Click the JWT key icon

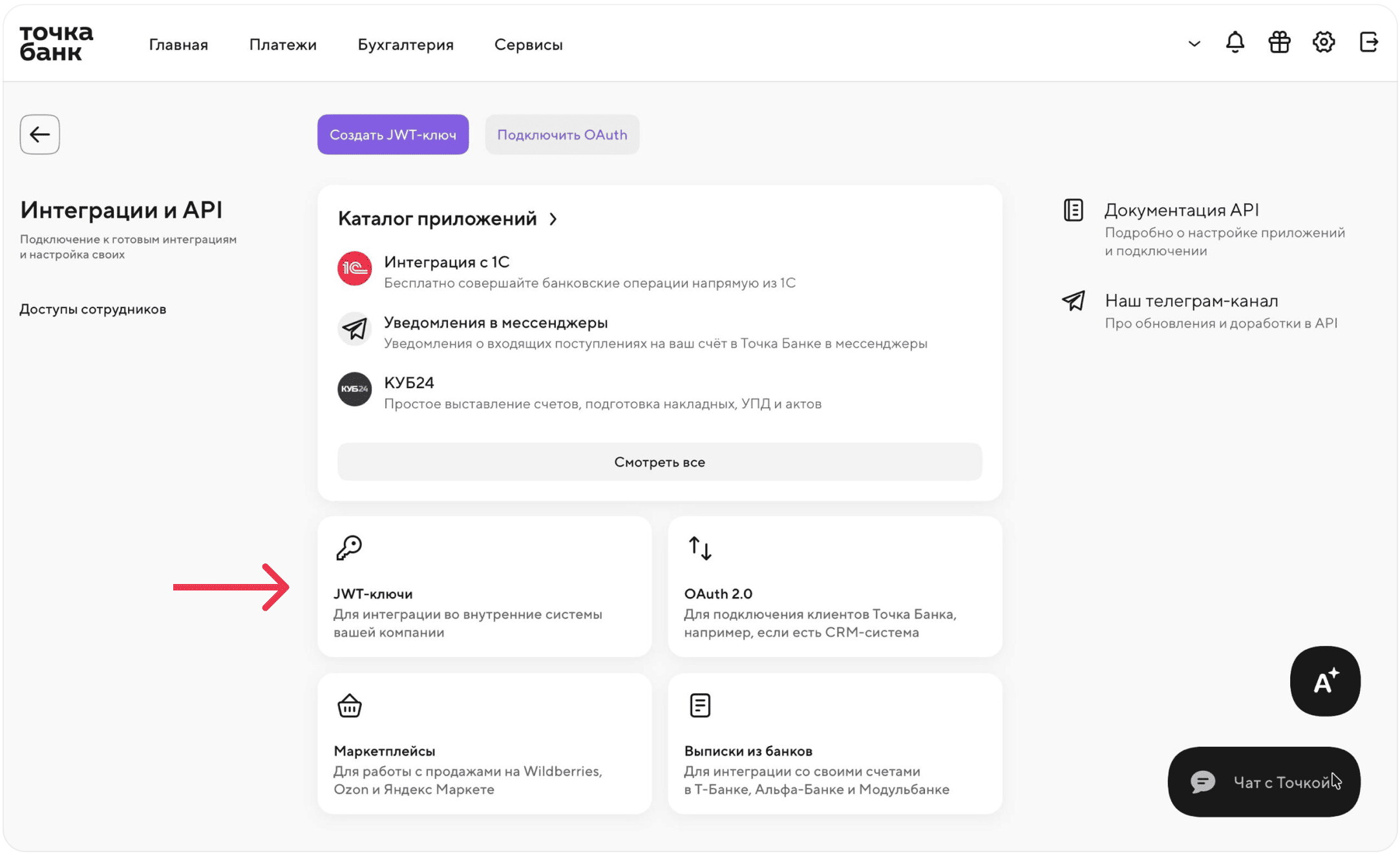click(x=349, y=548)
